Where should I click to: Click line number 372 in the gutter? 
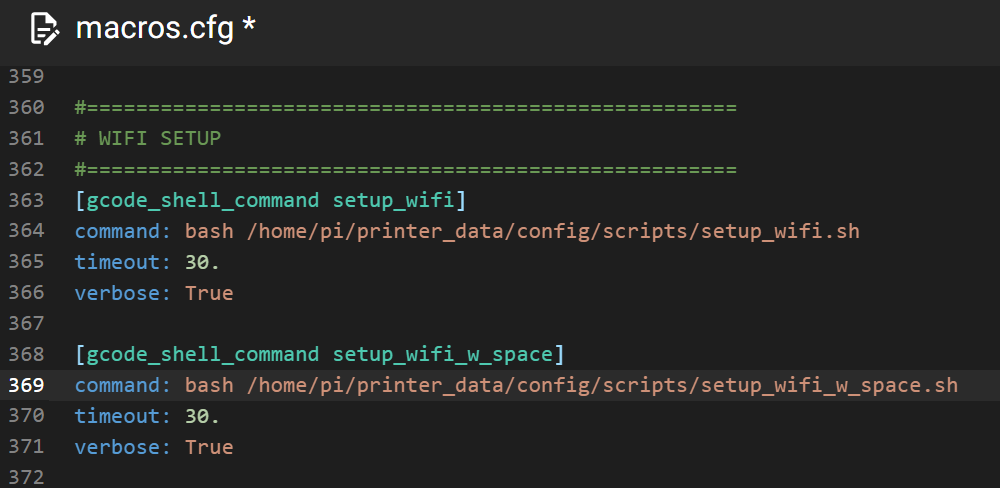click(26, 478)
